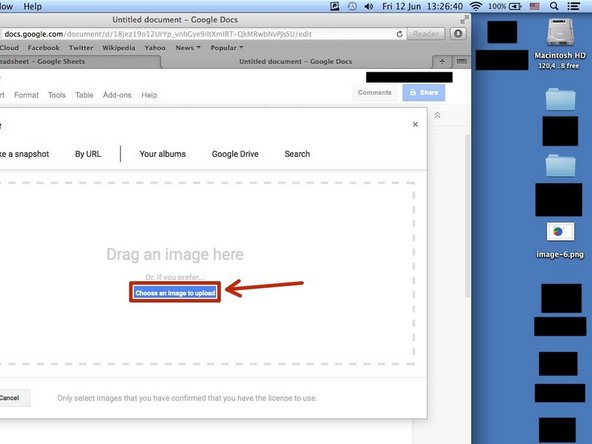Select the Google Drive tab
Screen dimensions: 592x444
pyautogui.click(x=235, y=154)
